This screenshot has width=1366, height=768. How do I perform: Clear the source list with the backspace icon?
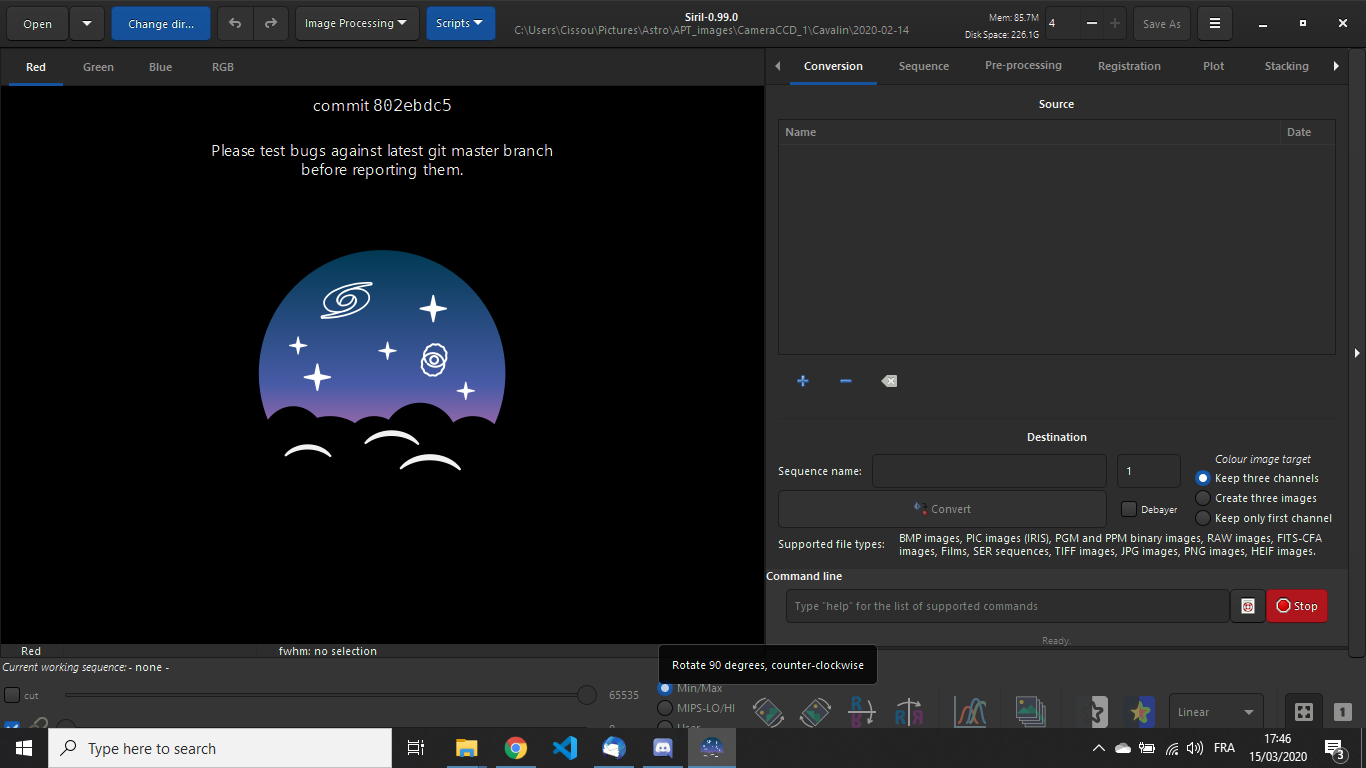[x=889, y=381]
